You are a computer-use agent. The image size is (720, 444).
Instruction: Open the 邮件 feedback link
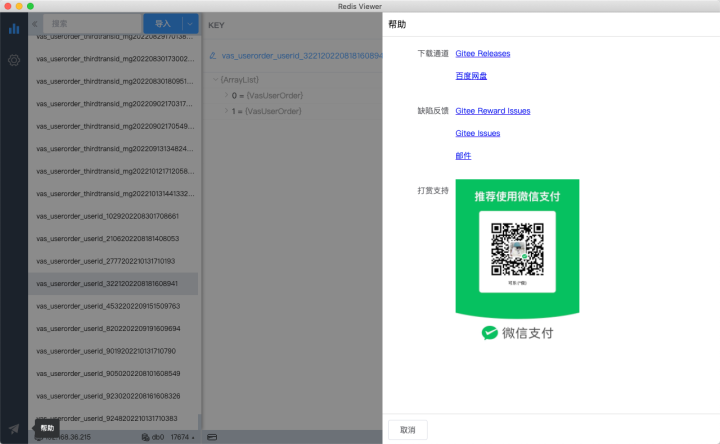coord(463,156)
